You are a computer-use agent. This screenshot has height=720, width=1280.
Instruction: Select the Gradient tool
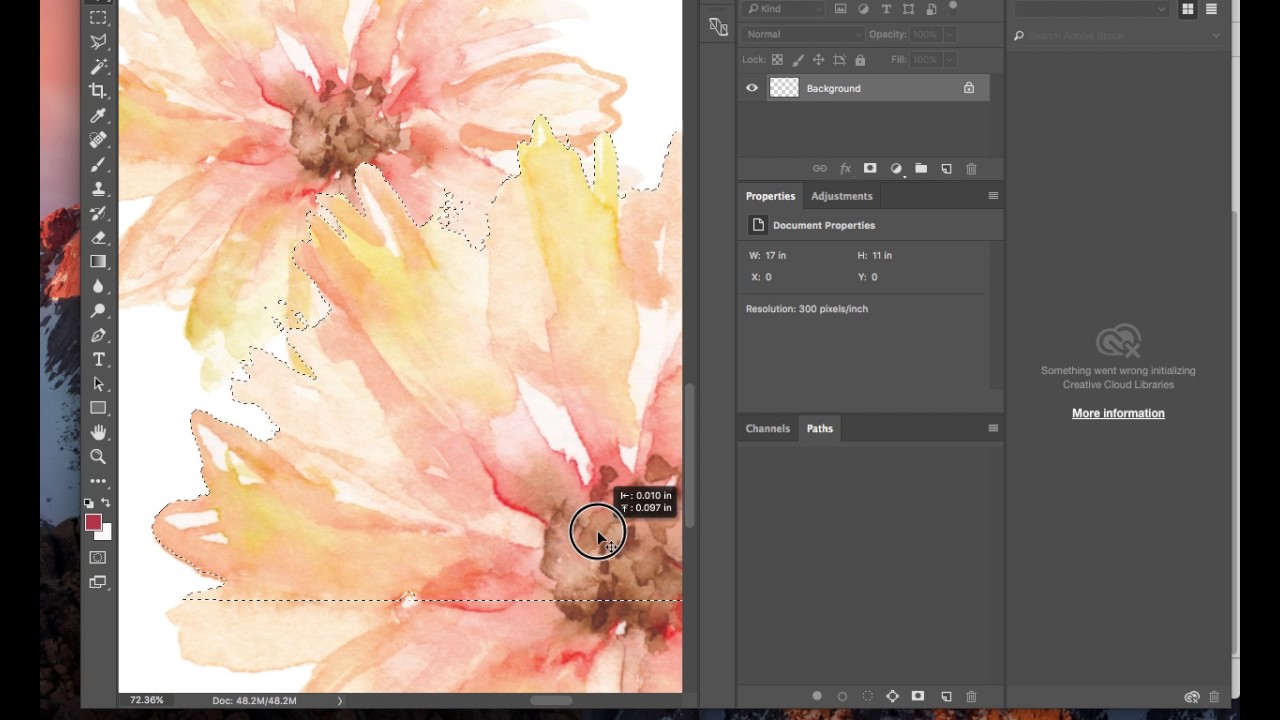[98, 262]
